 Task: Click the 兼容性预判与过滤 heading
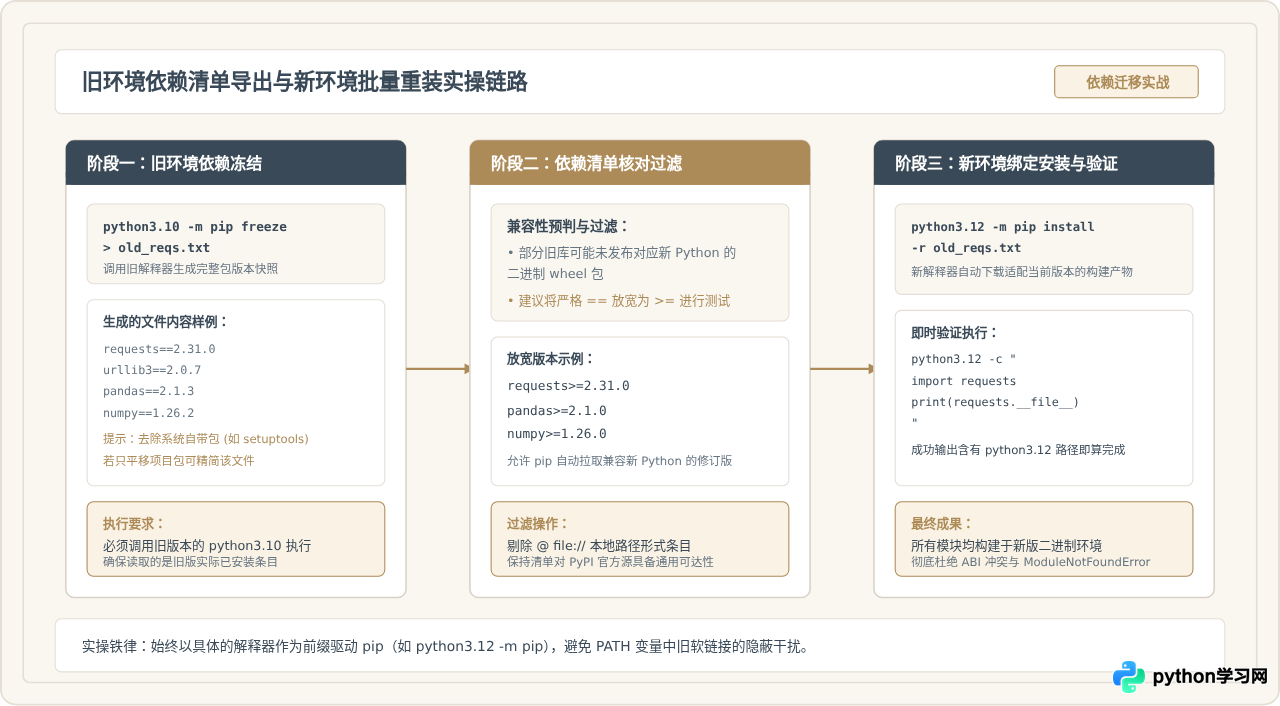pyautogui.click(x=569, y=226)
